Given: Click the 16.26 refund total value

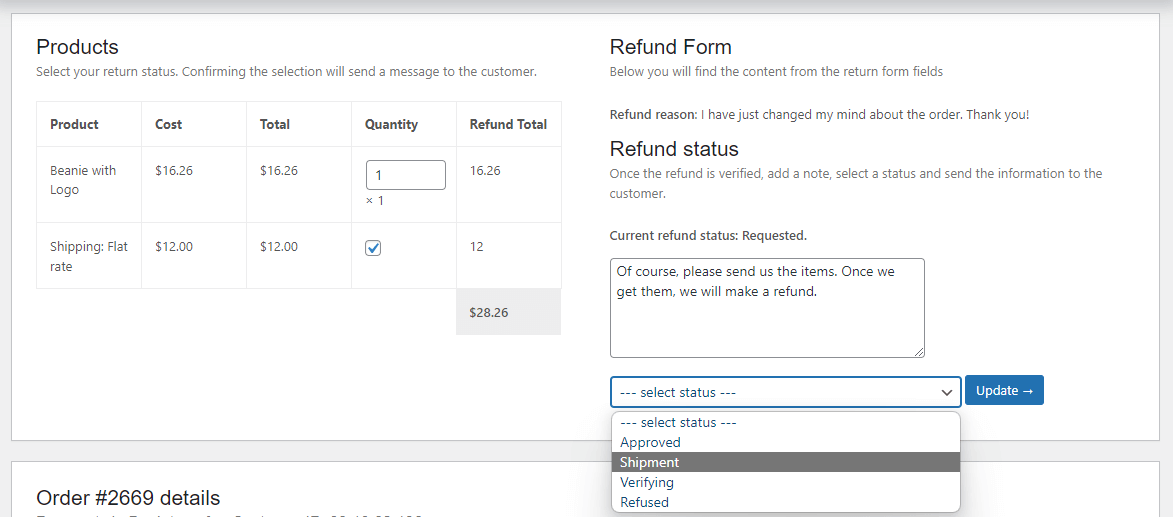Looking at the screenshot, I should 485,170.
